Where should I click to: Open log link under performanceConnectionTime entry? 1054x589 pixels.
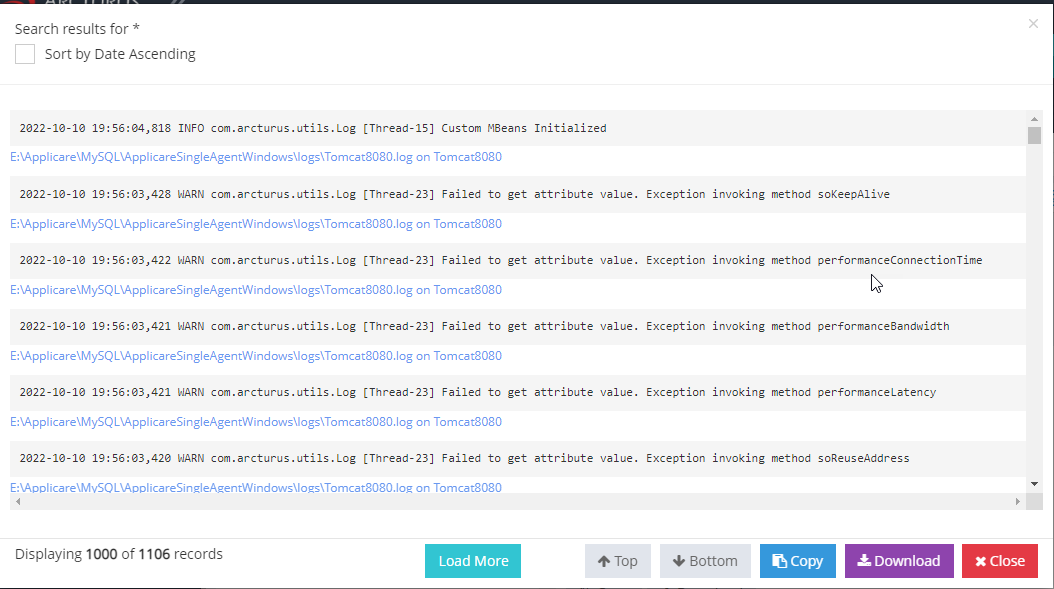click(256, 290)
